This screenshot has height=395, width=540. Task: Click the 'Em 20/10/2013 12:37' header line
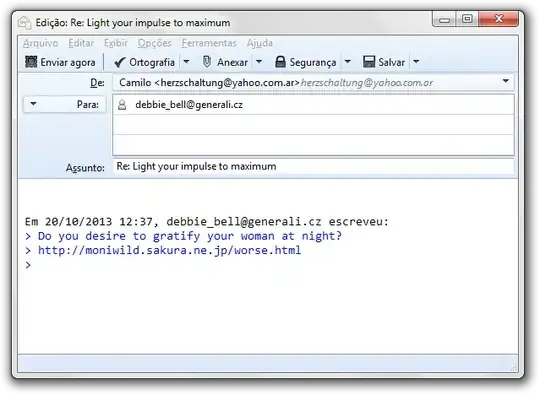click(x=207, y=221)
